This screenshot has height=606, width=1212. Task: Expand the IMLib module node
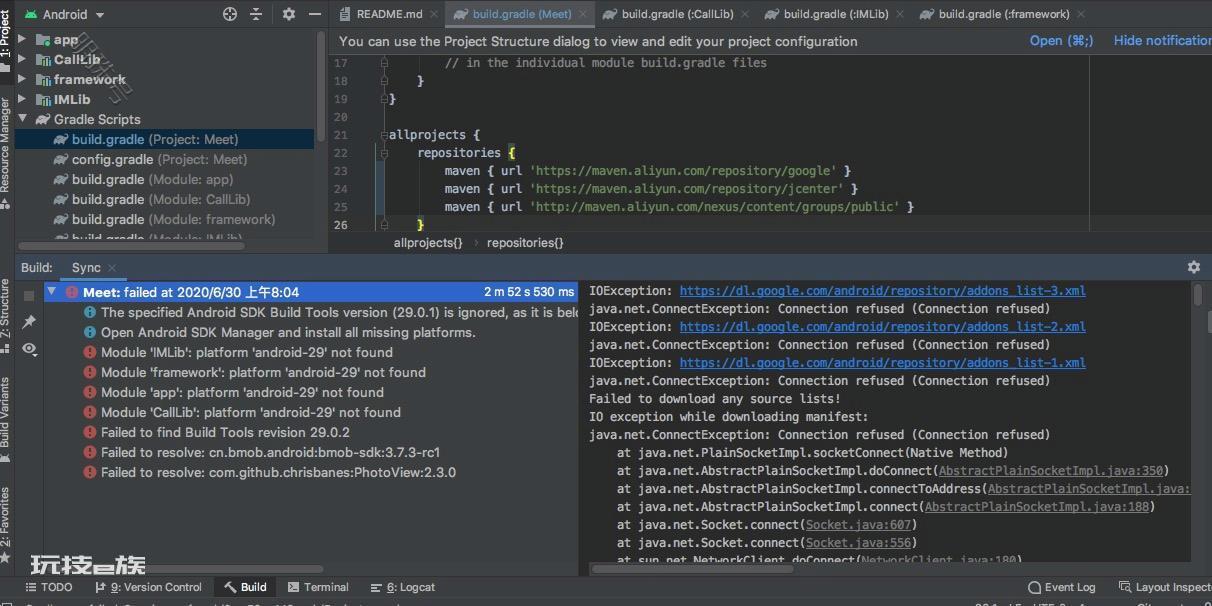22,99
